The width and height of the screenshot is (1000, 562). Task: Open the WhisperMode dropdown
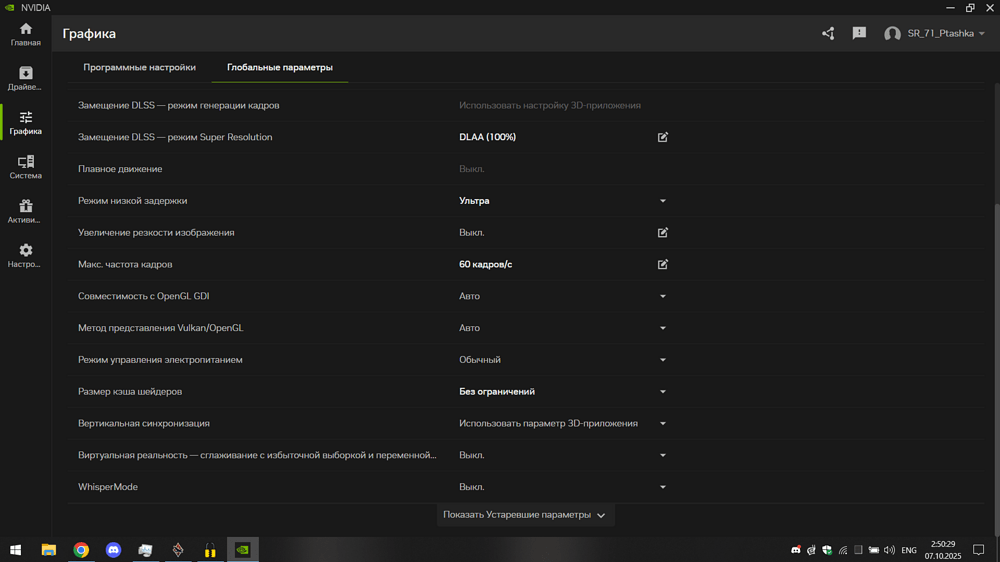(x=662, y=488)
